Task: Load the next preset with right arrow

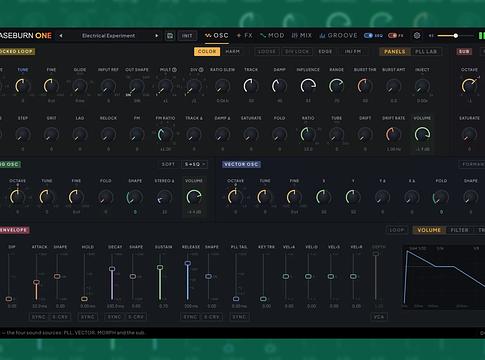Action: [x=157, y=36]
